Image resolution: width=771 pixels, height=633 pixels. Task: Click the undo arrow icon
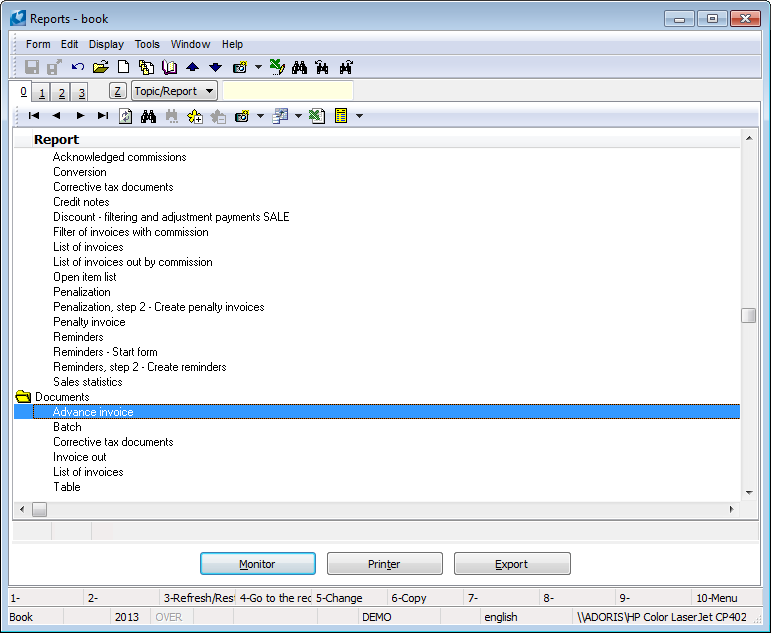(77, 67)
